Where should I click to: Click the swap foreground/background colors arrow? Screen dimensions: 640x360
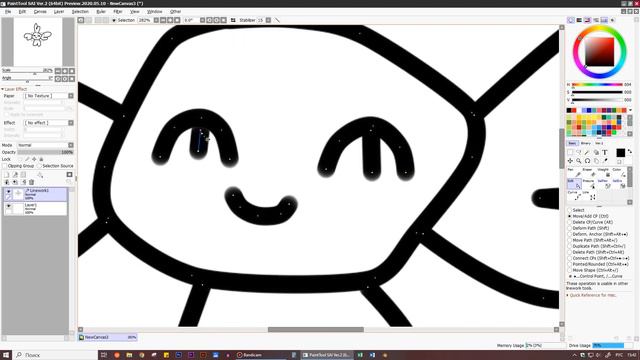click(x=630, y=151)
